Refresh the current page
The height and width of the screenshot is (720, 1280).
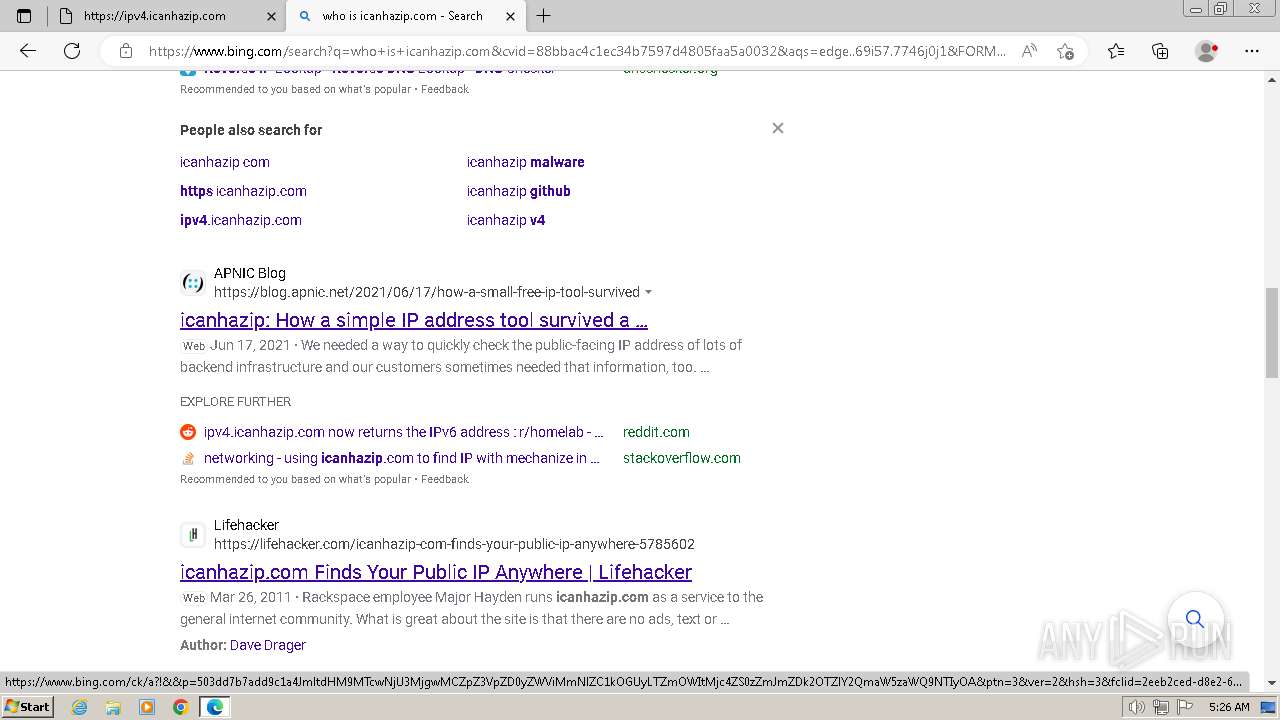point(72,51)
